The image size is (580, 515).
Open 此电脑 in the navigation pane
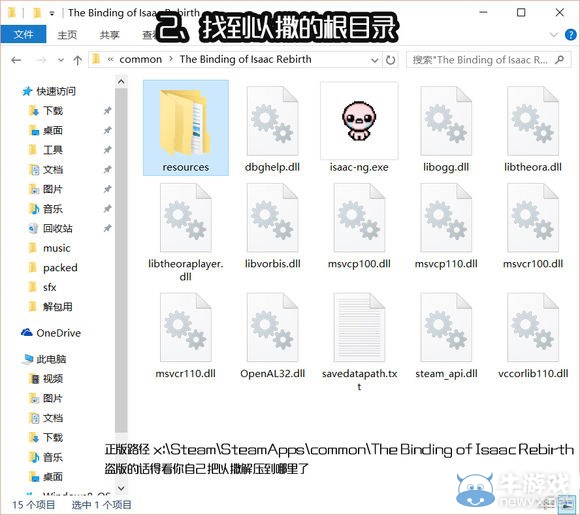click(44, 359)
